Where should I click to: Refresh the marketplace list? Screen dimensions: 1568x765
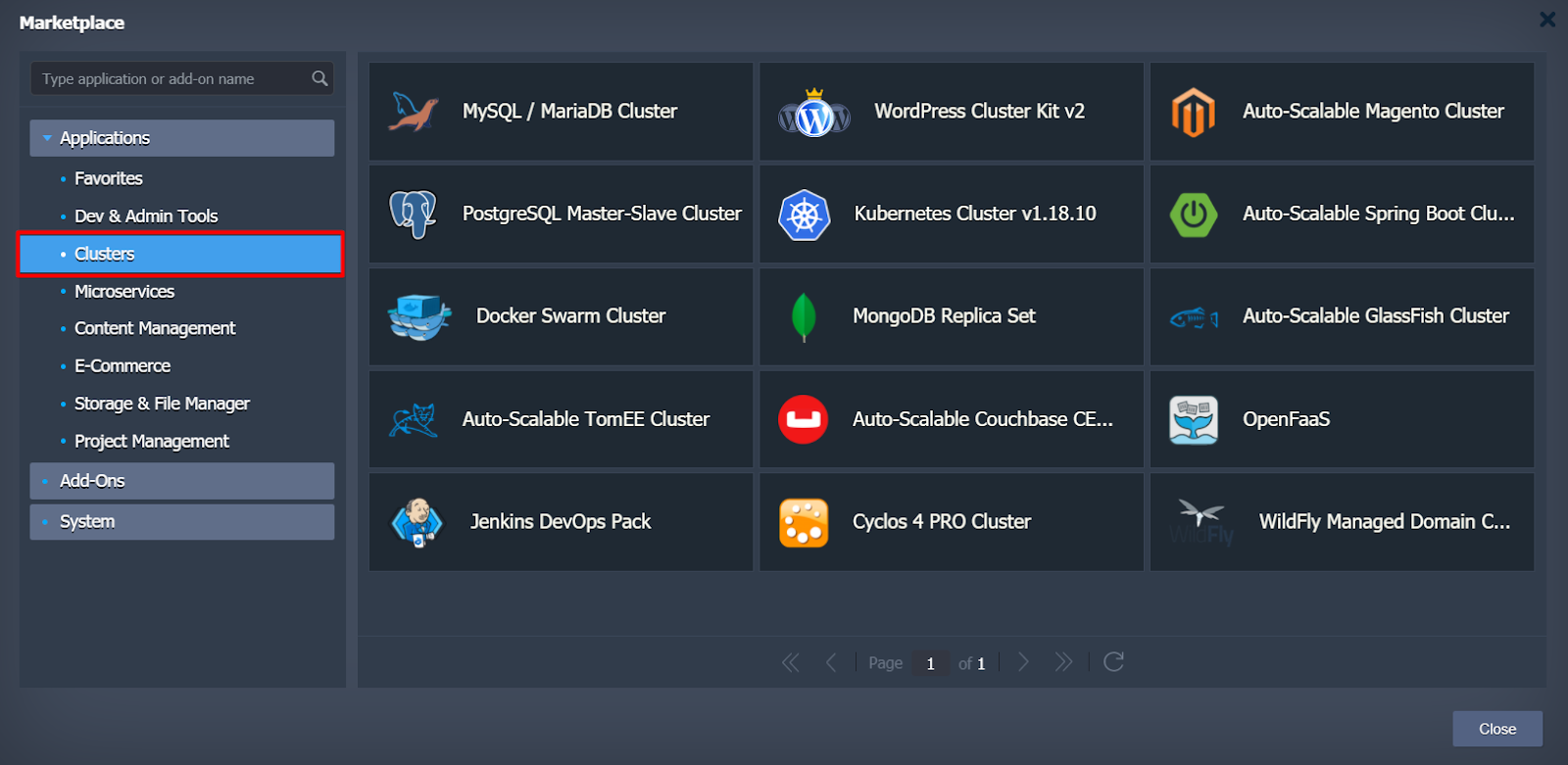[x=1113, y=662]
